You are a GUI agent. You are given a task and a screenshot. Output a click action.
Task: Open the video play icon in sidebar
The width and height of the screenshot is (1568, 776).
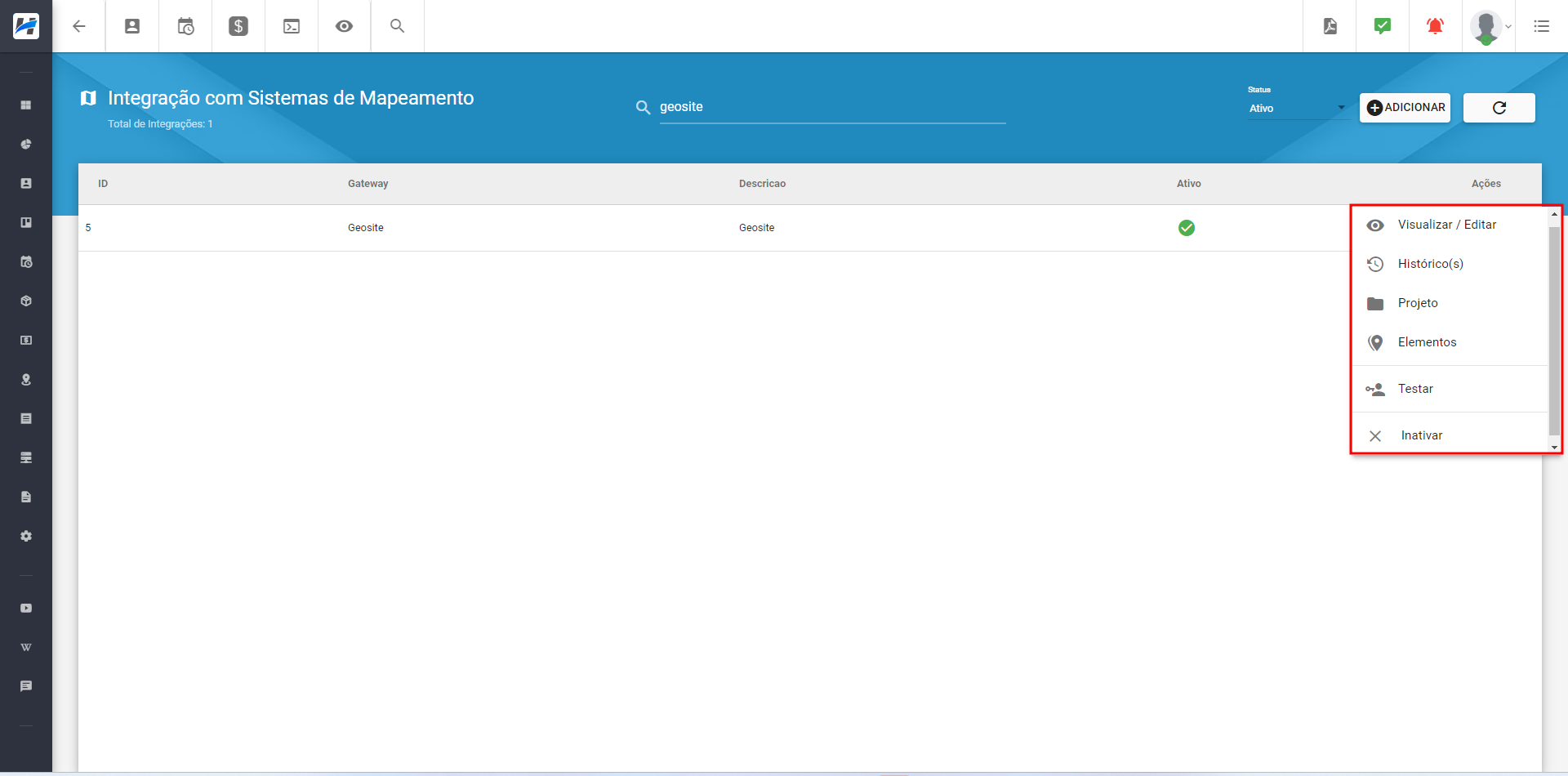coord(26,609)
